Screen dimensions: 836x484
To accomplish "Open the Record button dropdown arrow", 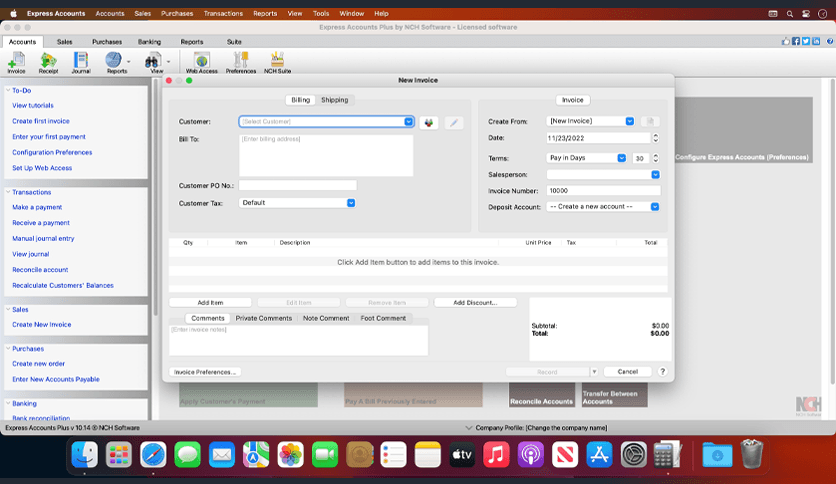I will [x=594, y=372].
